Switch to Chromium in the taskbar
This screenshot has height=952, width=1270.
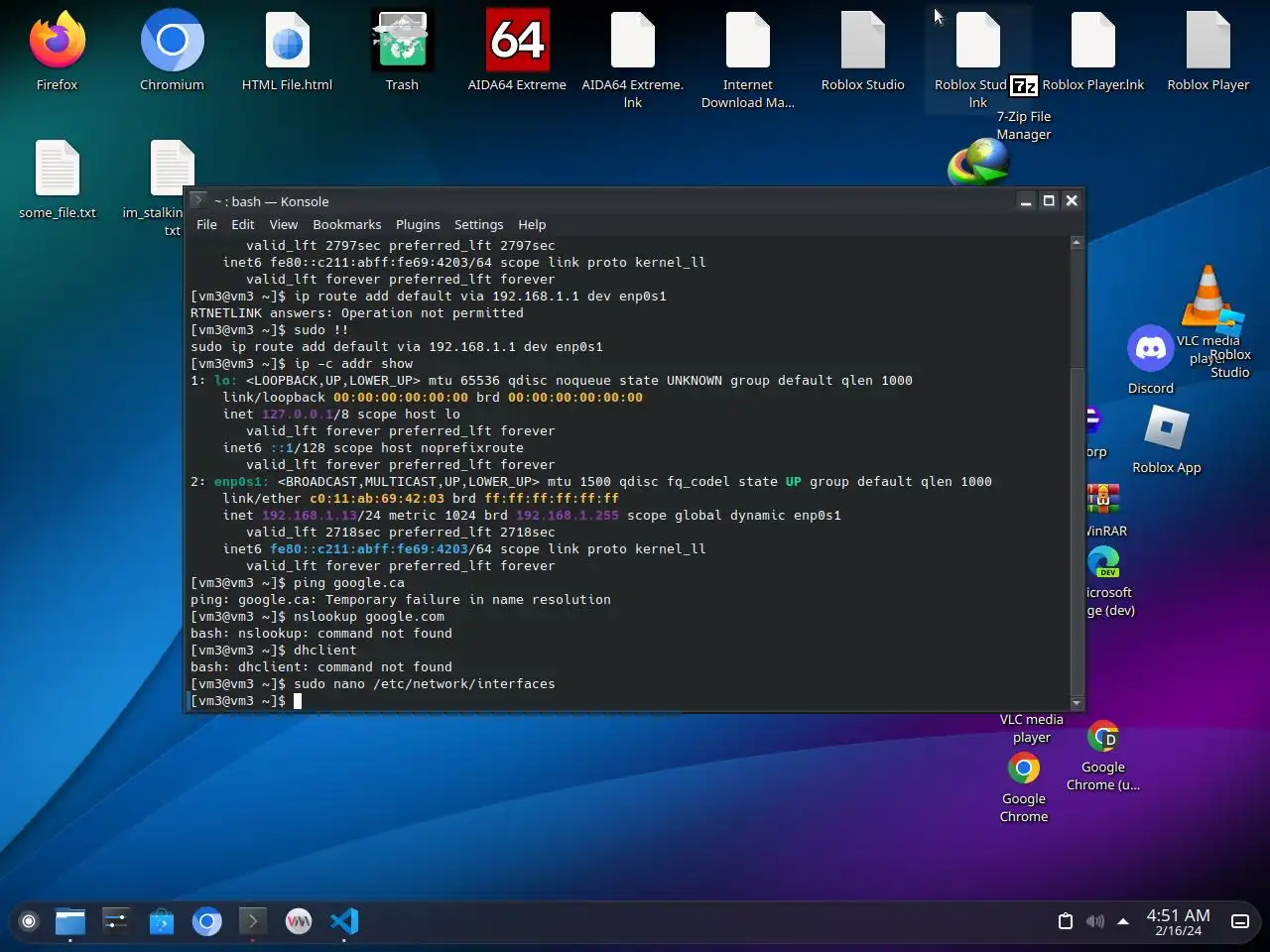pos(207,921)
